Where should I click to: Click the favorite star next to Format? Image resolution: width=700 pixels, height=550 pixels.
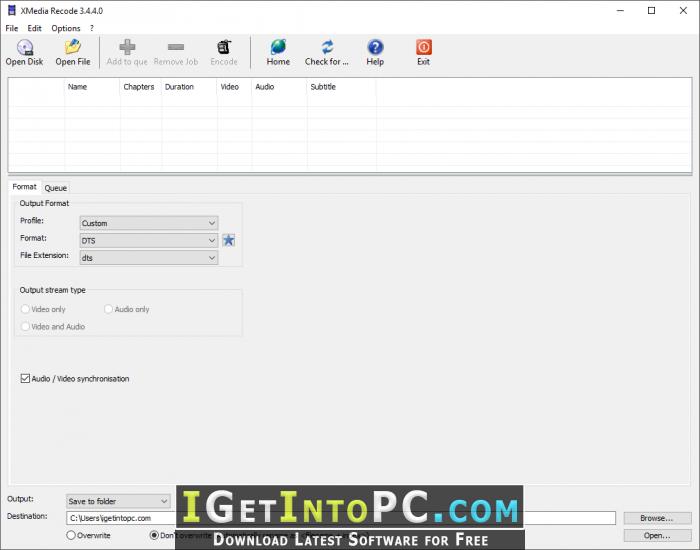[x=229, y=240]
